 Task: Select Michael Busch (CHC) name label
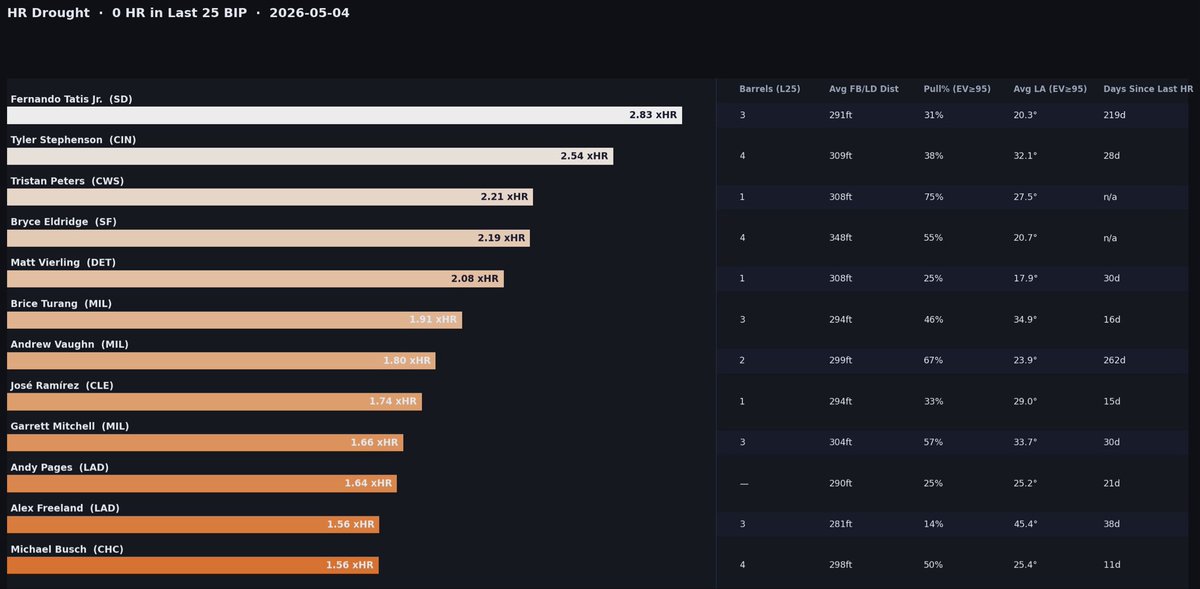coord(66,550)
